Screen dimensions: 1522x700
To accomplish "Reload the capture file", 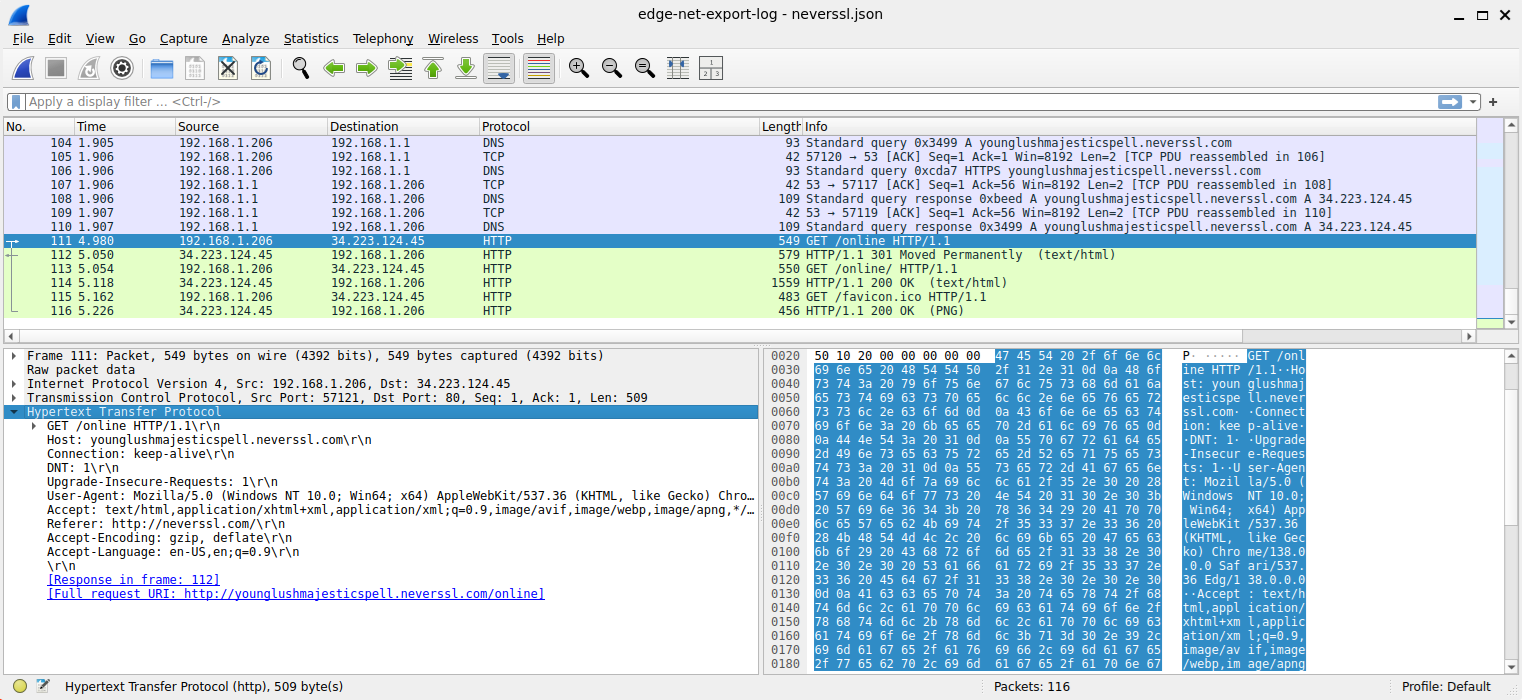I will pyautogui.click(x=261, y=68).
